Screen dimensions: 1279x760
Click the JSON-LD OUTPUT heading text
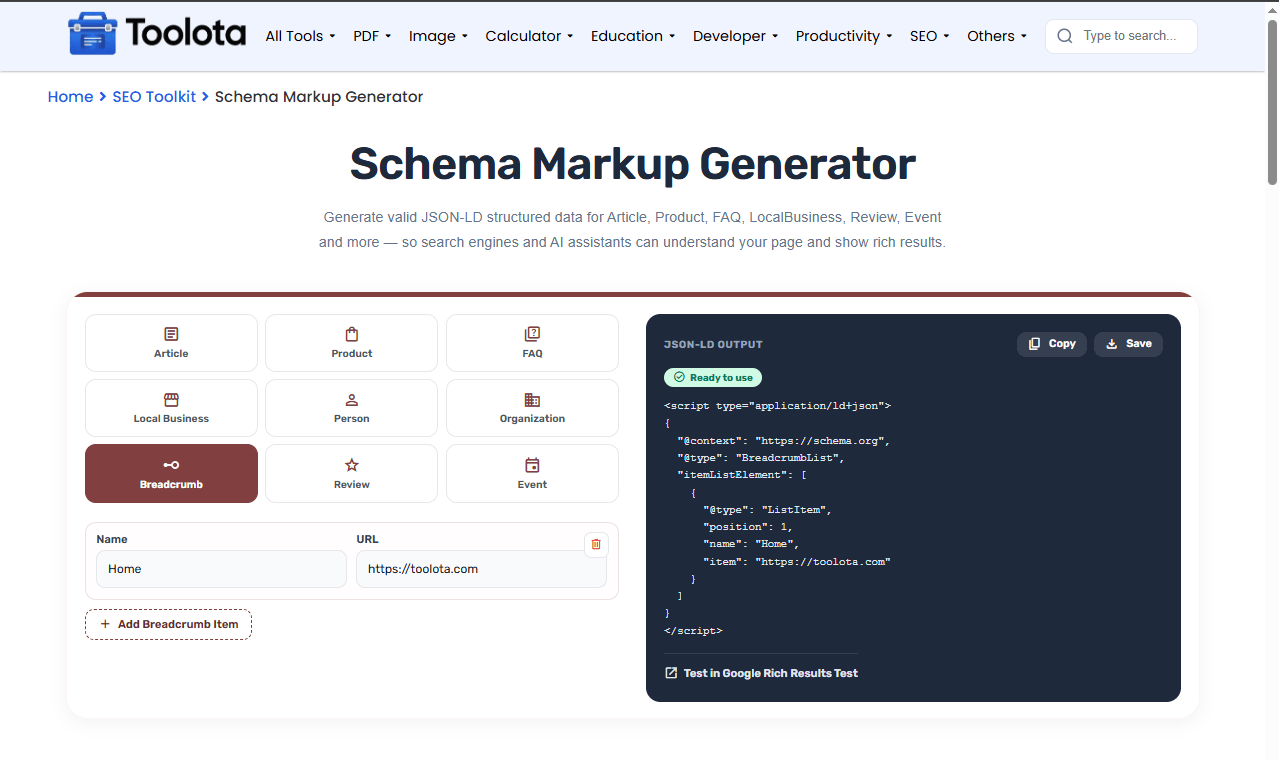pyautogui.click(x=713, y=344)
